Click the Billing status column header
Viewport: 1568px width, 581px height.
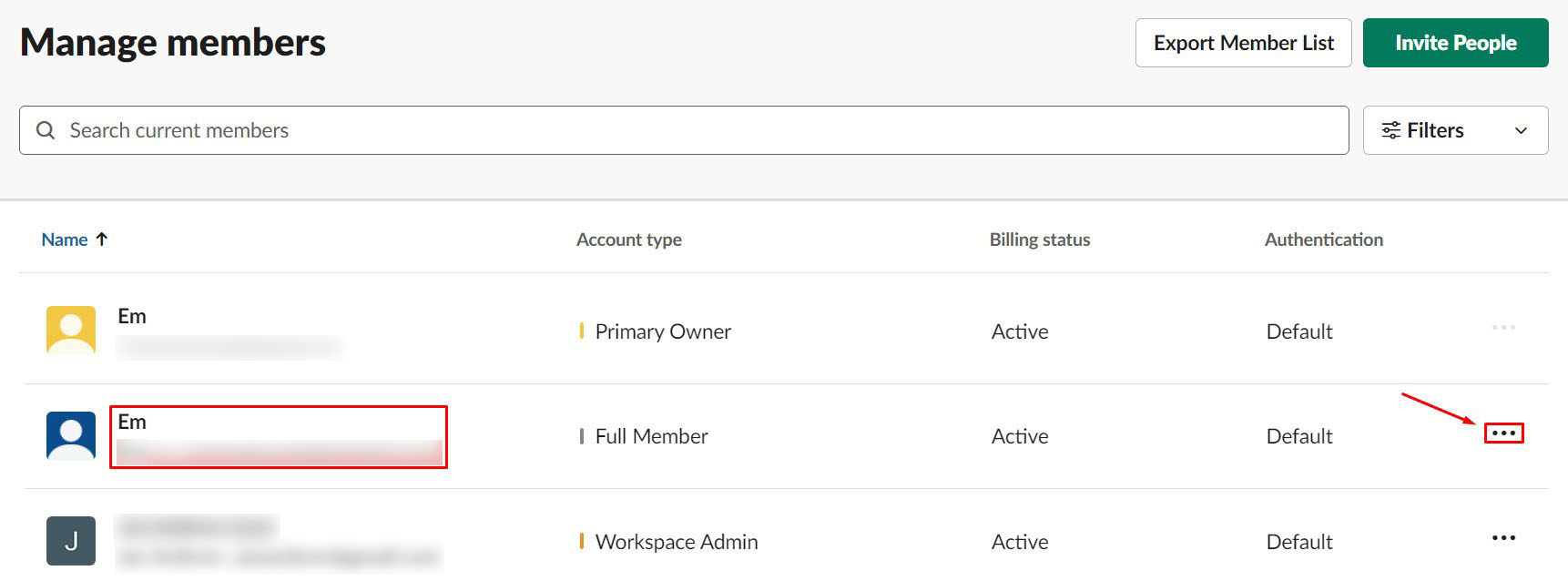1039,240
